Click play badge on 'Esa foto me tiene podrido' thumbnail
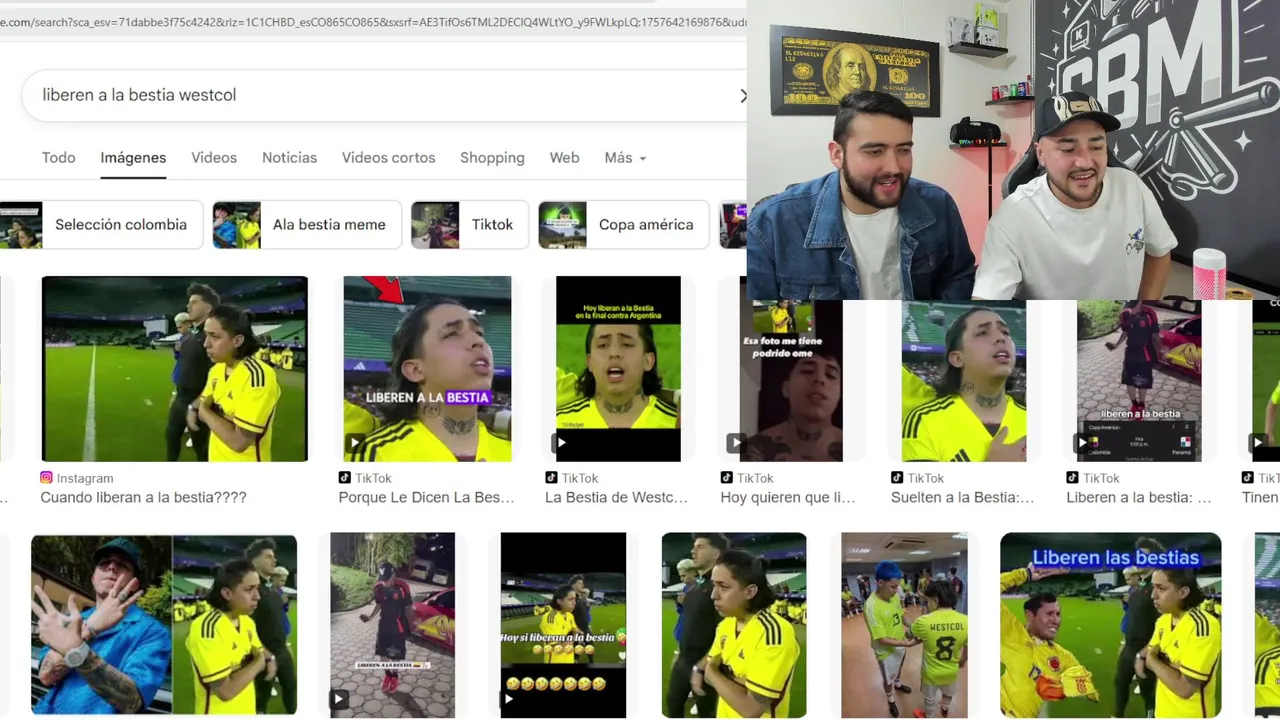This screenshot has width=1280, height=720. pyautogui.click(x=736, y=443)
